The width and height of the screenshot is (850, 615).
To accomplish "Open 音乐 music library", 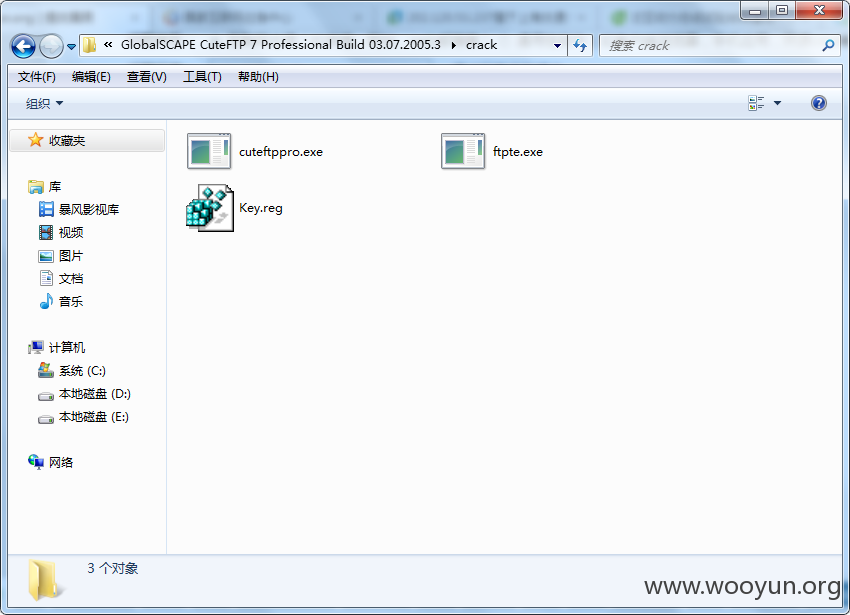I will tap(71, 302).
